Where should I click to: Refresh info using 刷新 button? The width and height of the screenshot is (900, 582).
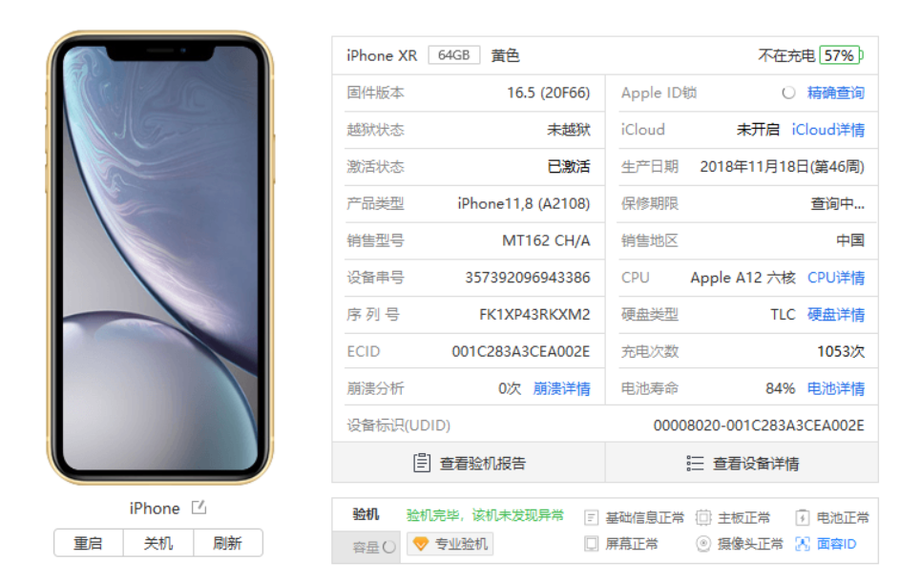tap(228, 543)
